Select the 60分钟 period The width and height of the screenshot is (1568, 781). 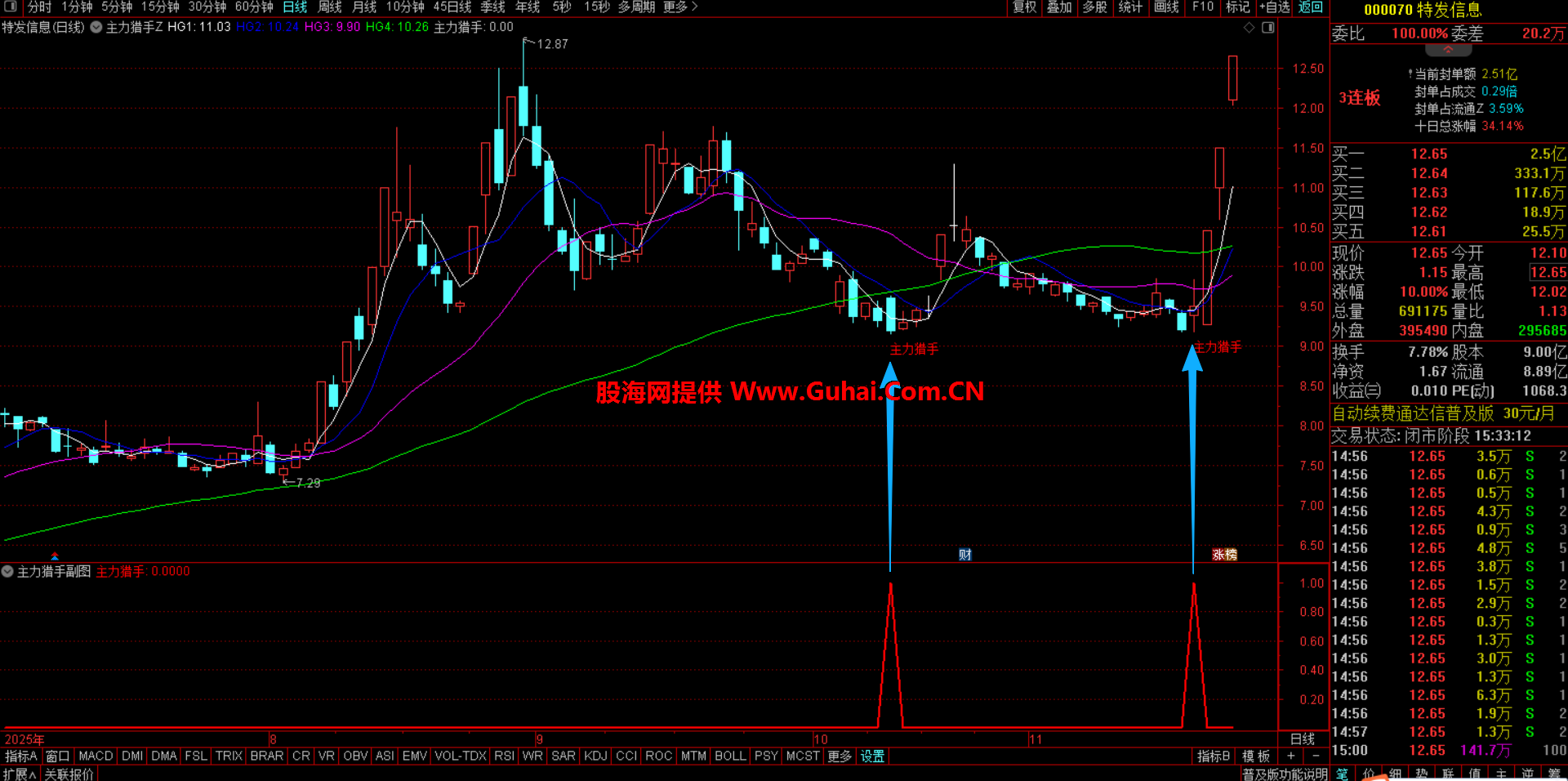[254, 7]
